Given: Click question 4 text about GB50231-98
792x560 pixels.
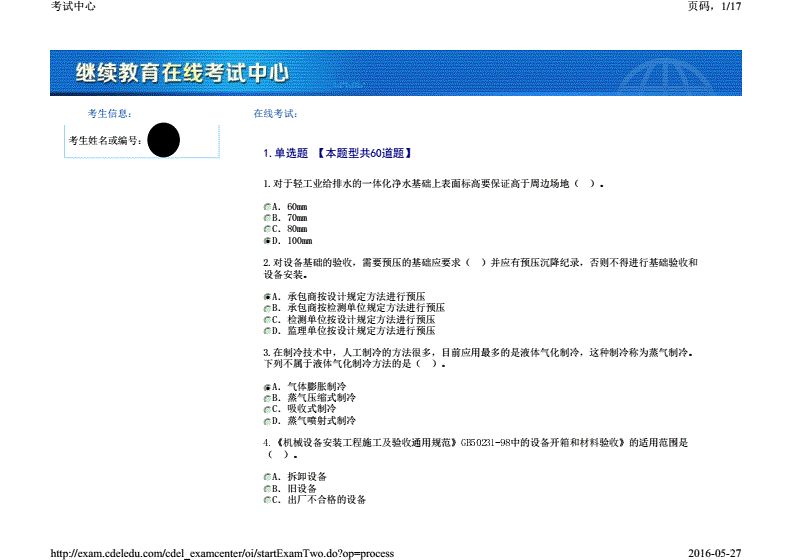Looking at the screenshot, I should [475, 448].
